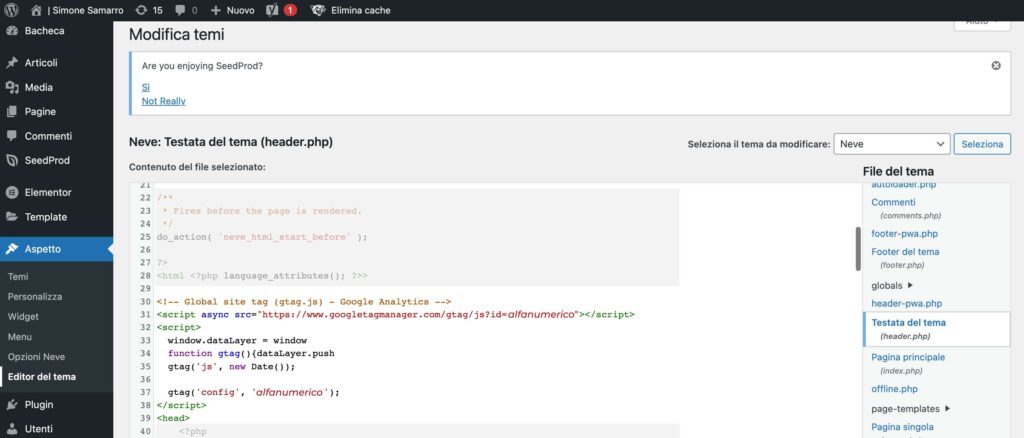Open the updates icon showing 15

click(x=140, y=10)
